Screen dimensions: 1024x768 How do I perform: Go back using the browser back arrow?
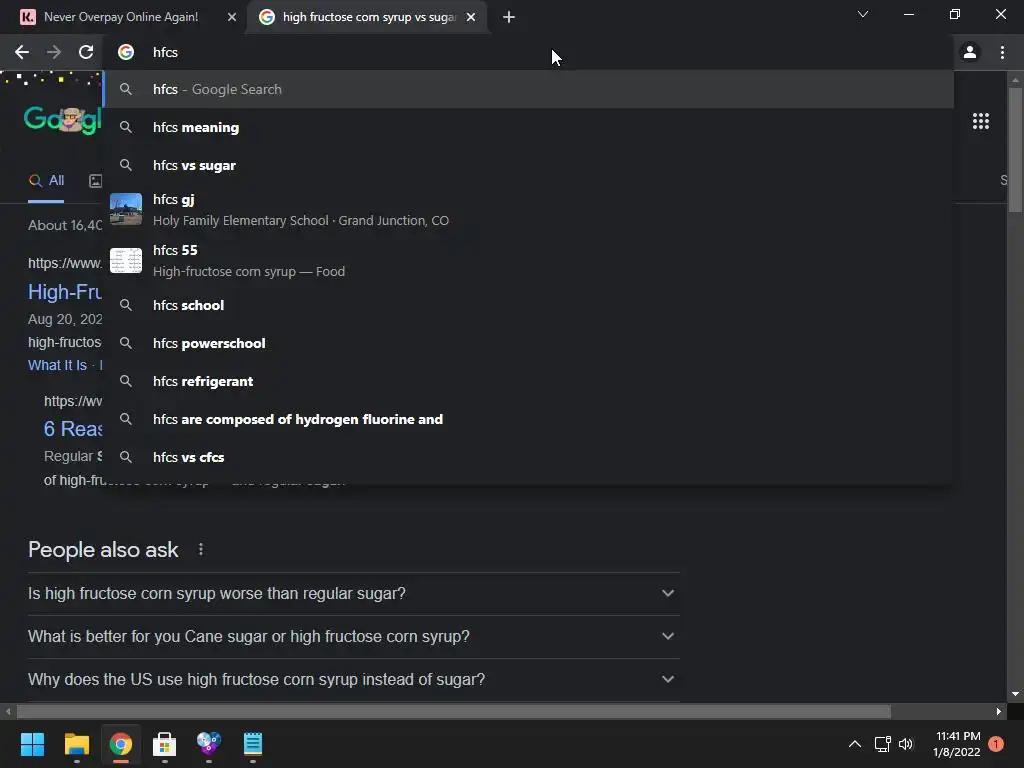[22, 52]
